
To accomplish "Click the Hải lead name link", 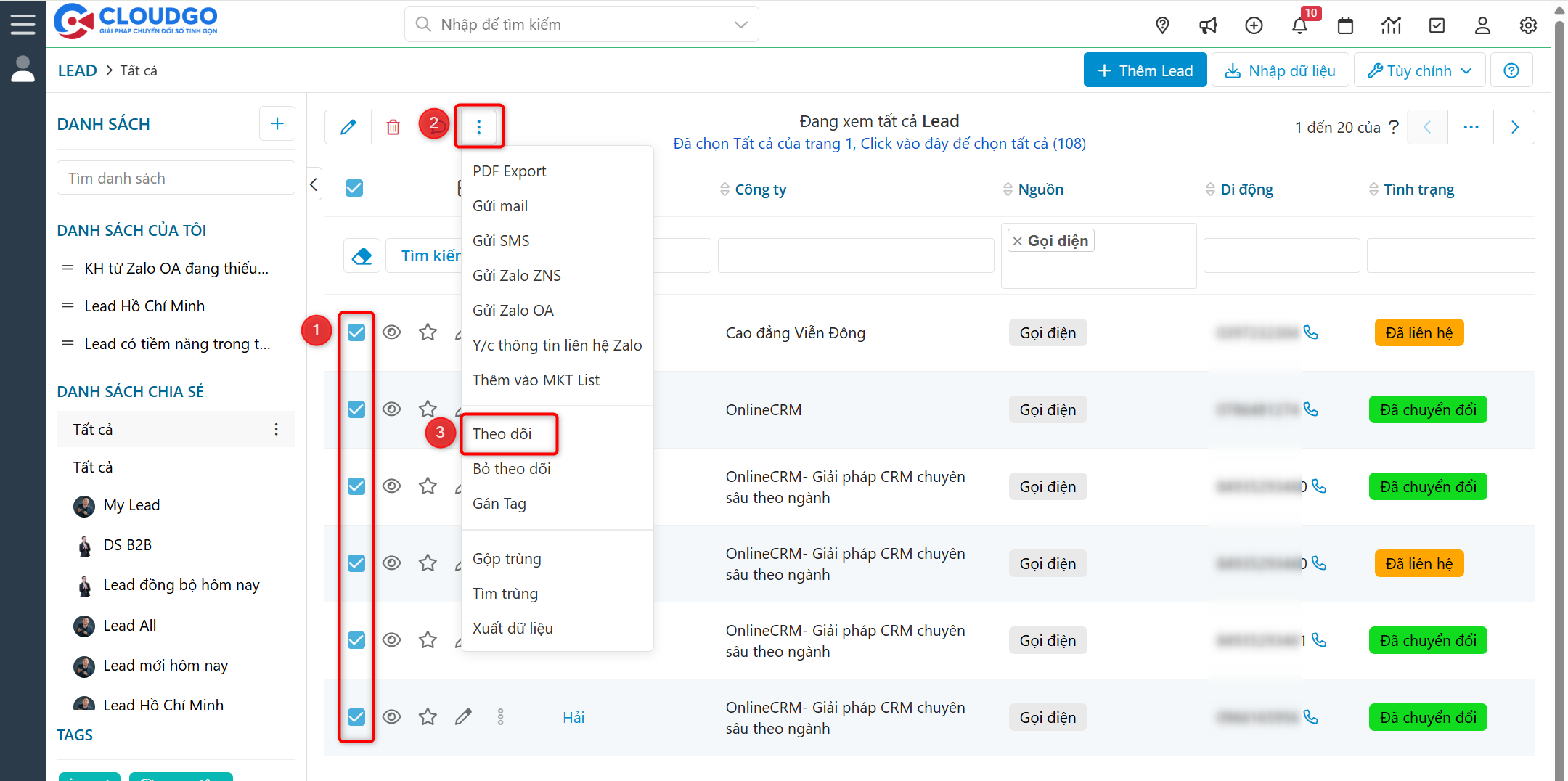I will 573,718.
